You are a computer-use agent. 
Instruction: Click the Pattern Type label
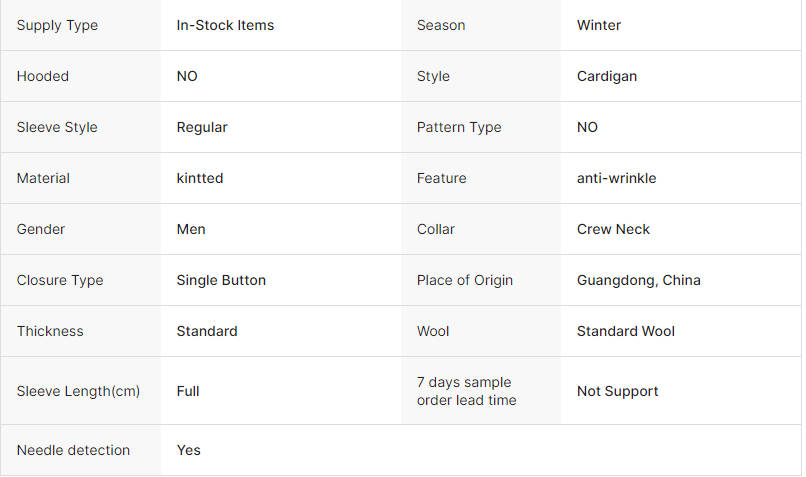[x=459, y=127]
